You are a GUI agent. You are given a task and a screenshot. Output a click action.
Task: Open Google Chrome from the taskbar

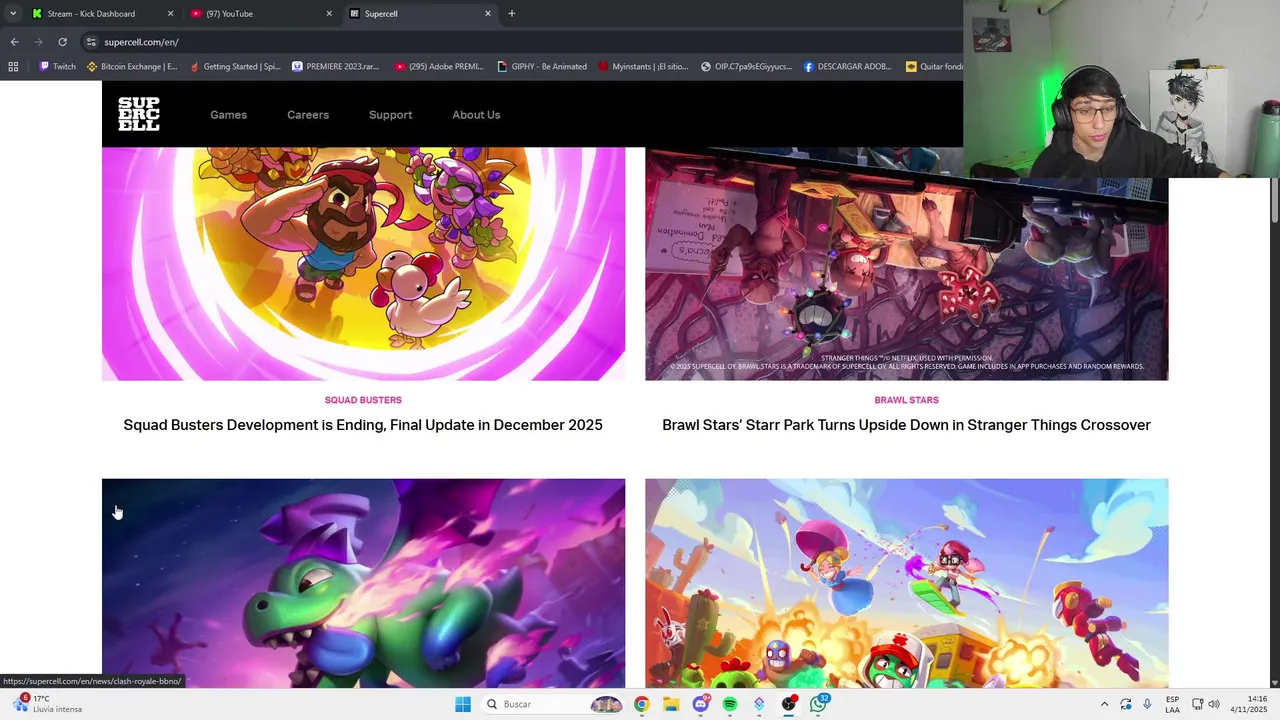641,704
